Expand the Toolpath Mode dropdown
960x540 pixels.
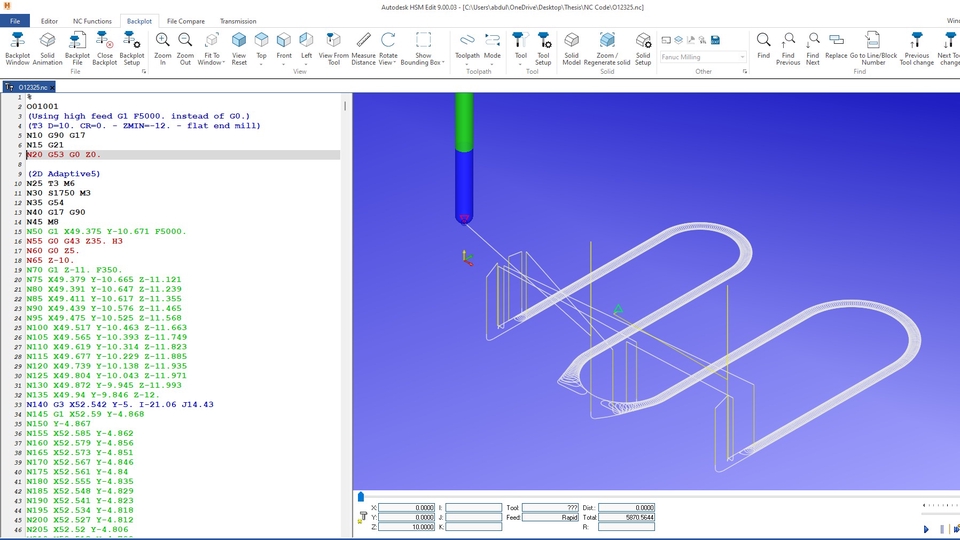[x=492, y=57]
